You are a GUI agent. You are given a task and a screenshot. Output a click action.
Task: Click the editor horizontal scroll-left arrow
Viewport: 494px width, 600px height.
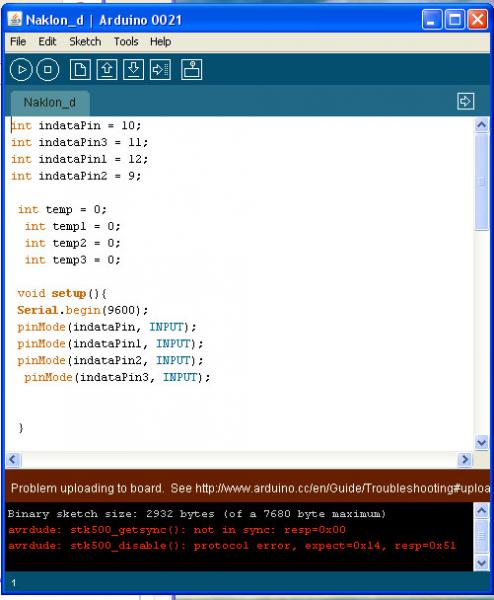pyautogui.click(x=13, y=459)
